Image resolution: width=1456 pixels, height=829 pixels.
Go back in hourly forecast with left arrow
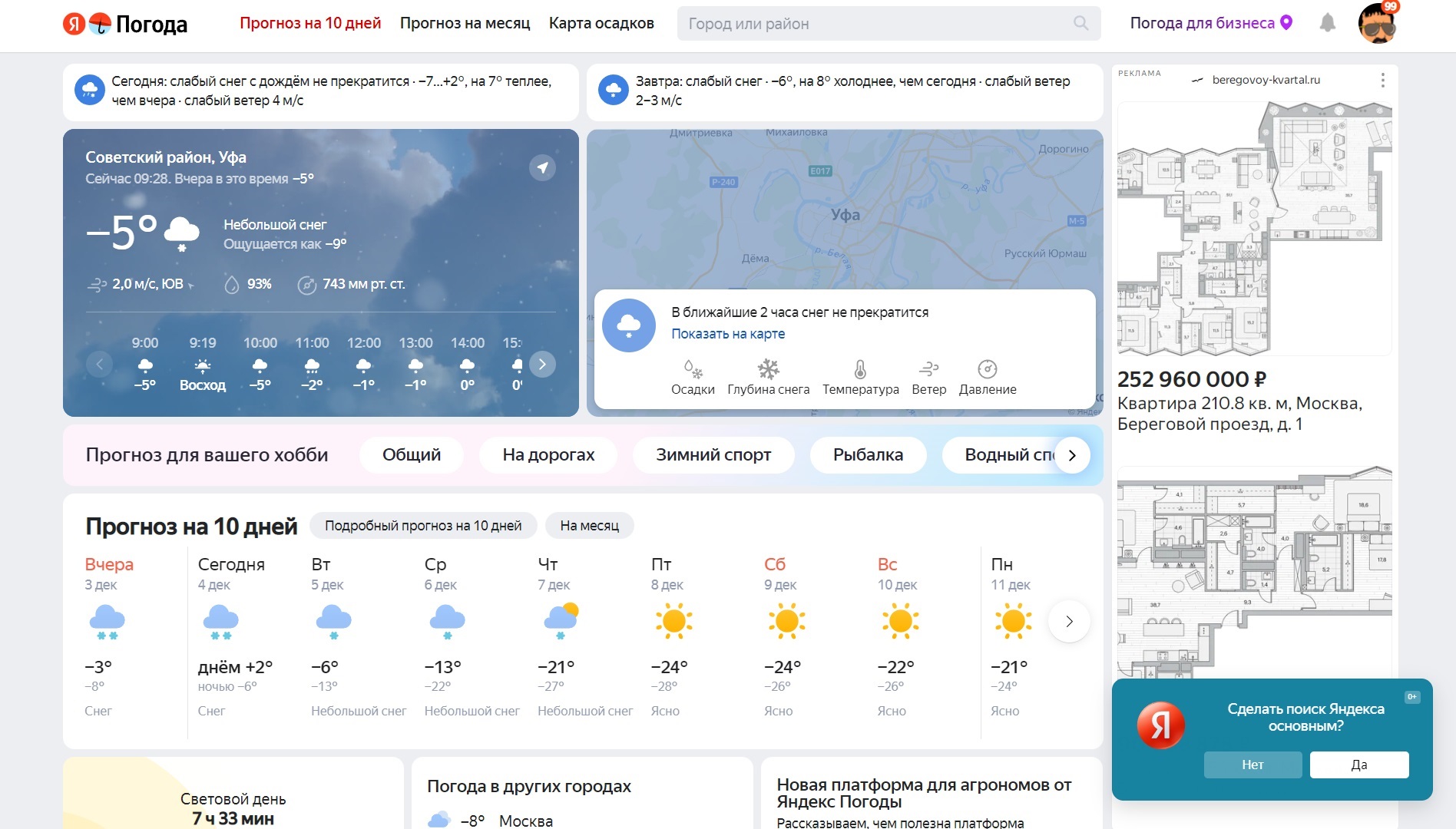point(100,364)
